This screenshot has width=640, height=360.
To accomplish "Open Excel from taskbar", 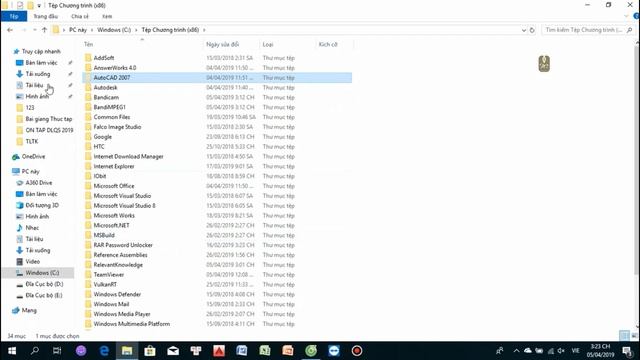I will 265,351.
